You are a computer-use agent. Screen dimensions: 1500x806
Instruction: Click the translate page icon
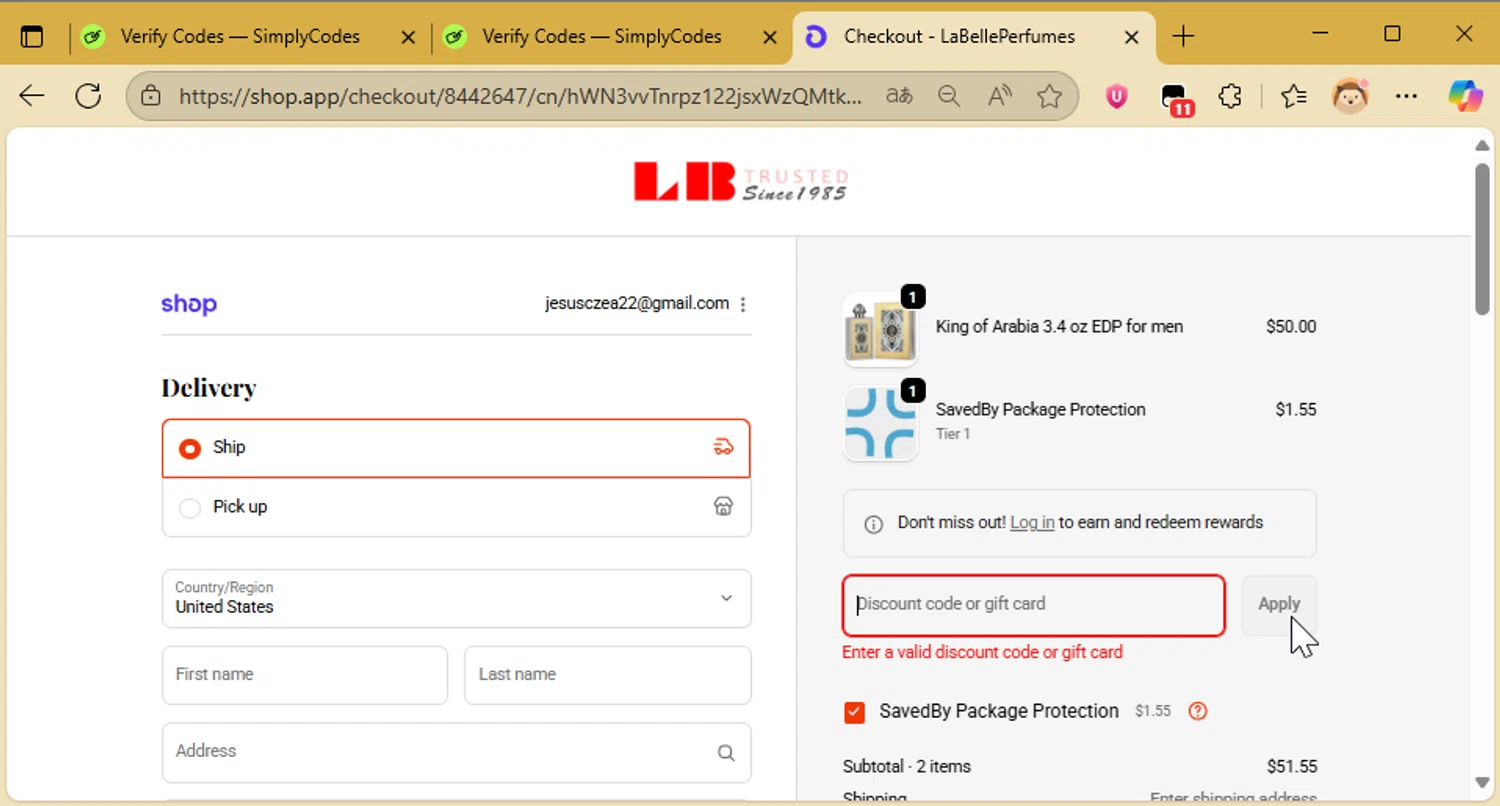coord(899,96)
